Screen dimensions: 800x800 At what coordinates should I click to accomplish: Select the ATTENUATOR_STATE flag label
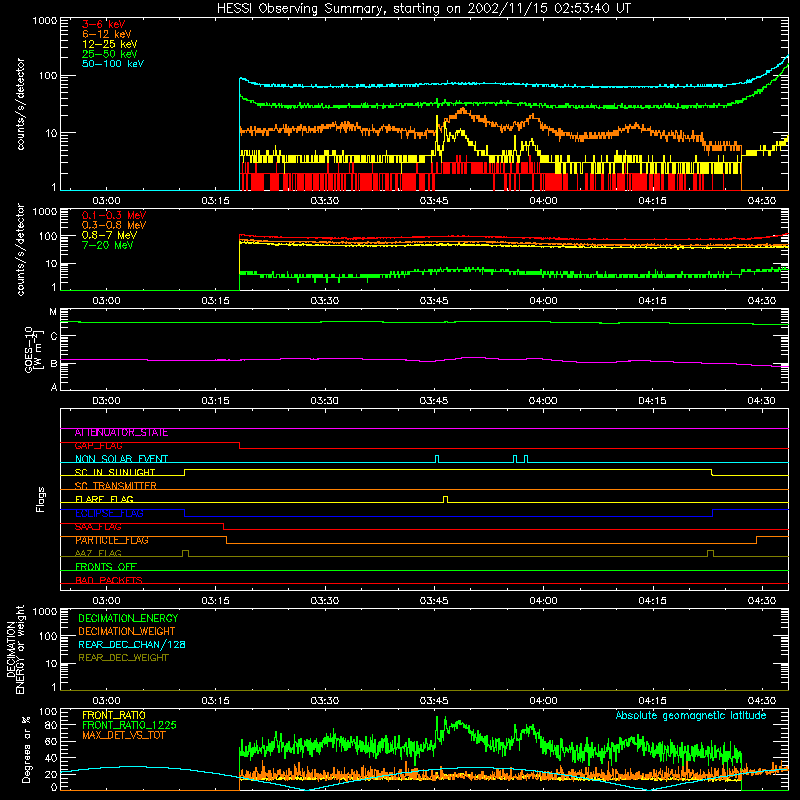(121, 433)
